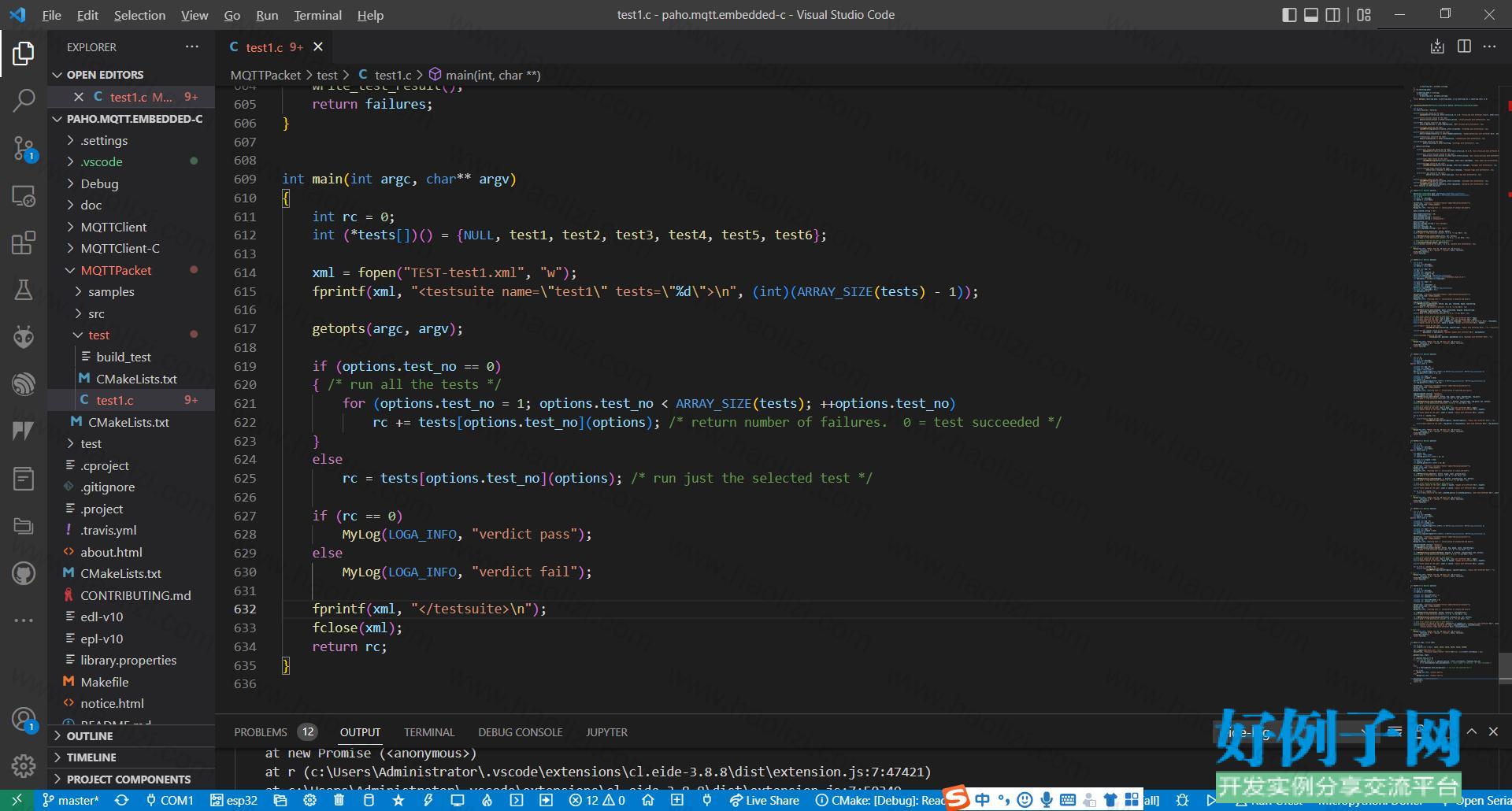
Task: Open the Remote Explorer icon
Action: tap(24, 195)
